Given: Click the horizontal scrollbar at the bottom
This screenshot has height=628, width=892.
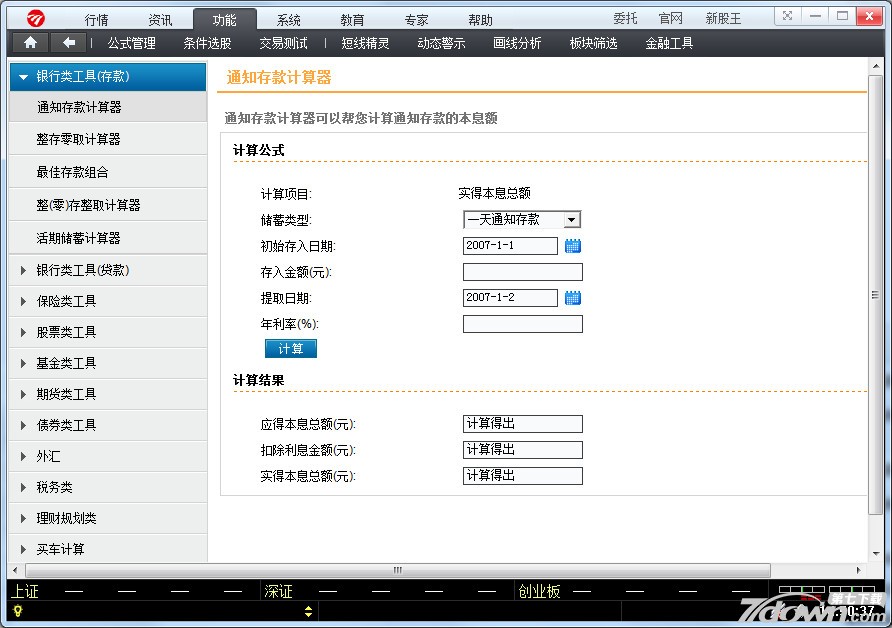Looking at the screenshot, I should click(x=397, y=570).
